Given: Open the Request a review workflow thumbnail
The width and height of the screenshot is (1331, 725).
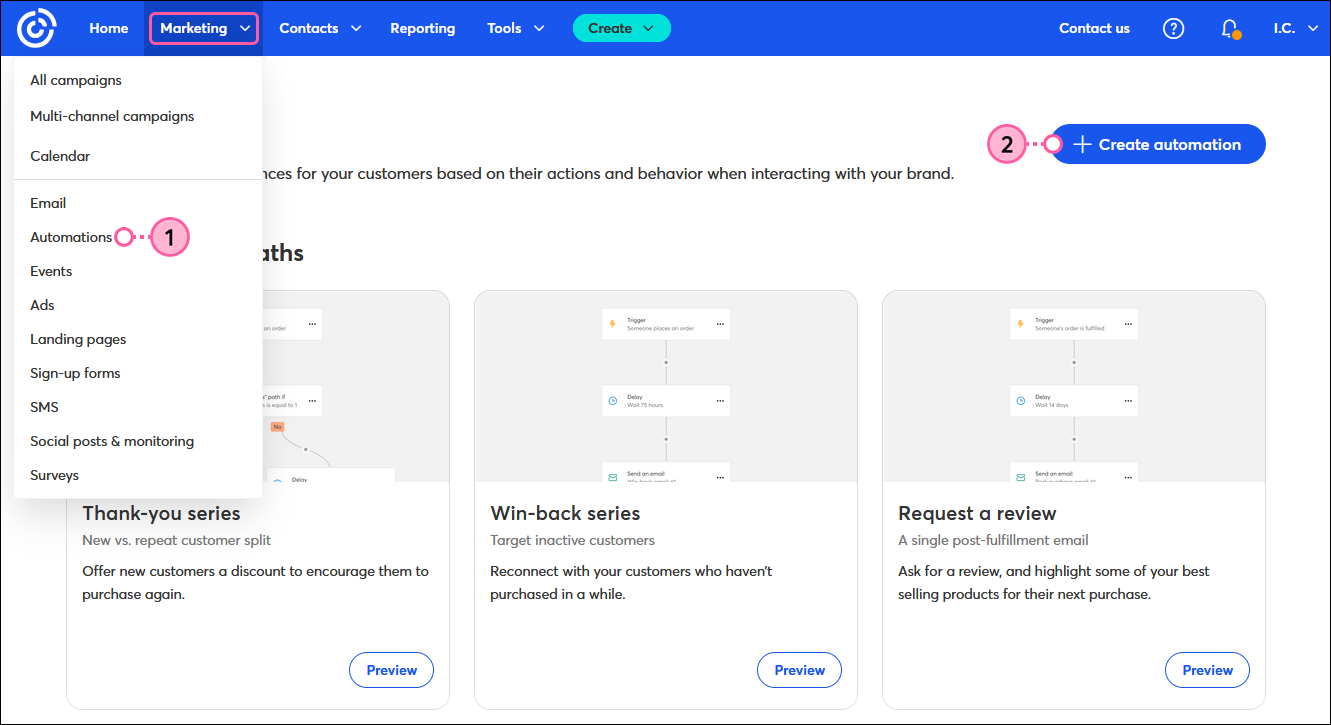Looking at the screenshot, I should point(1073,387).
